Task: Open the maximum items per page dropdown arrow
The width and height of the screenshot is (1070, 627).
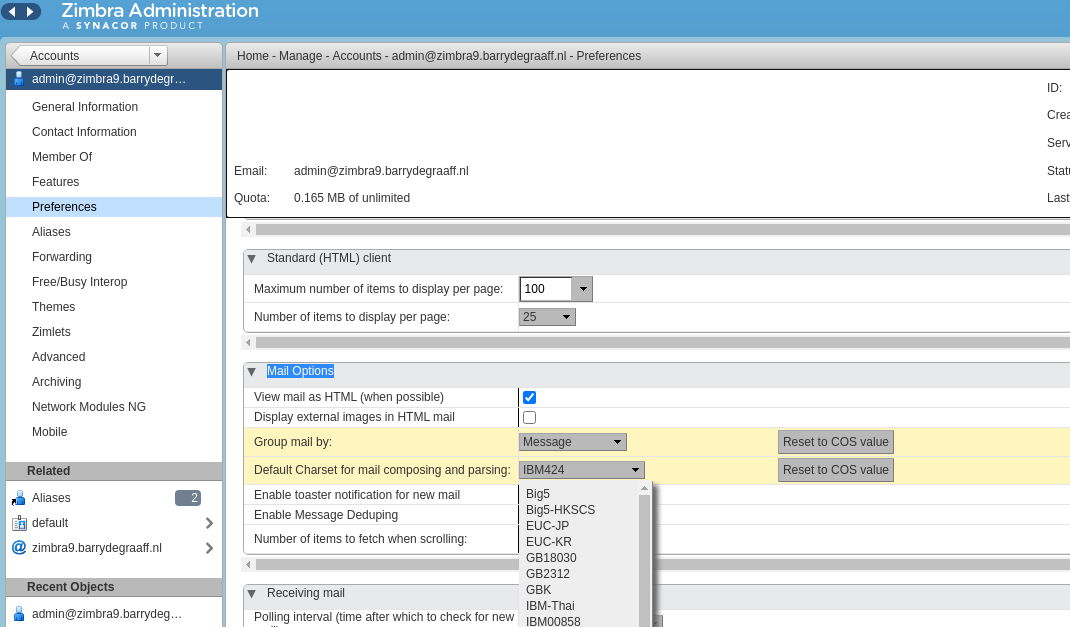Action: pos(583,289)
